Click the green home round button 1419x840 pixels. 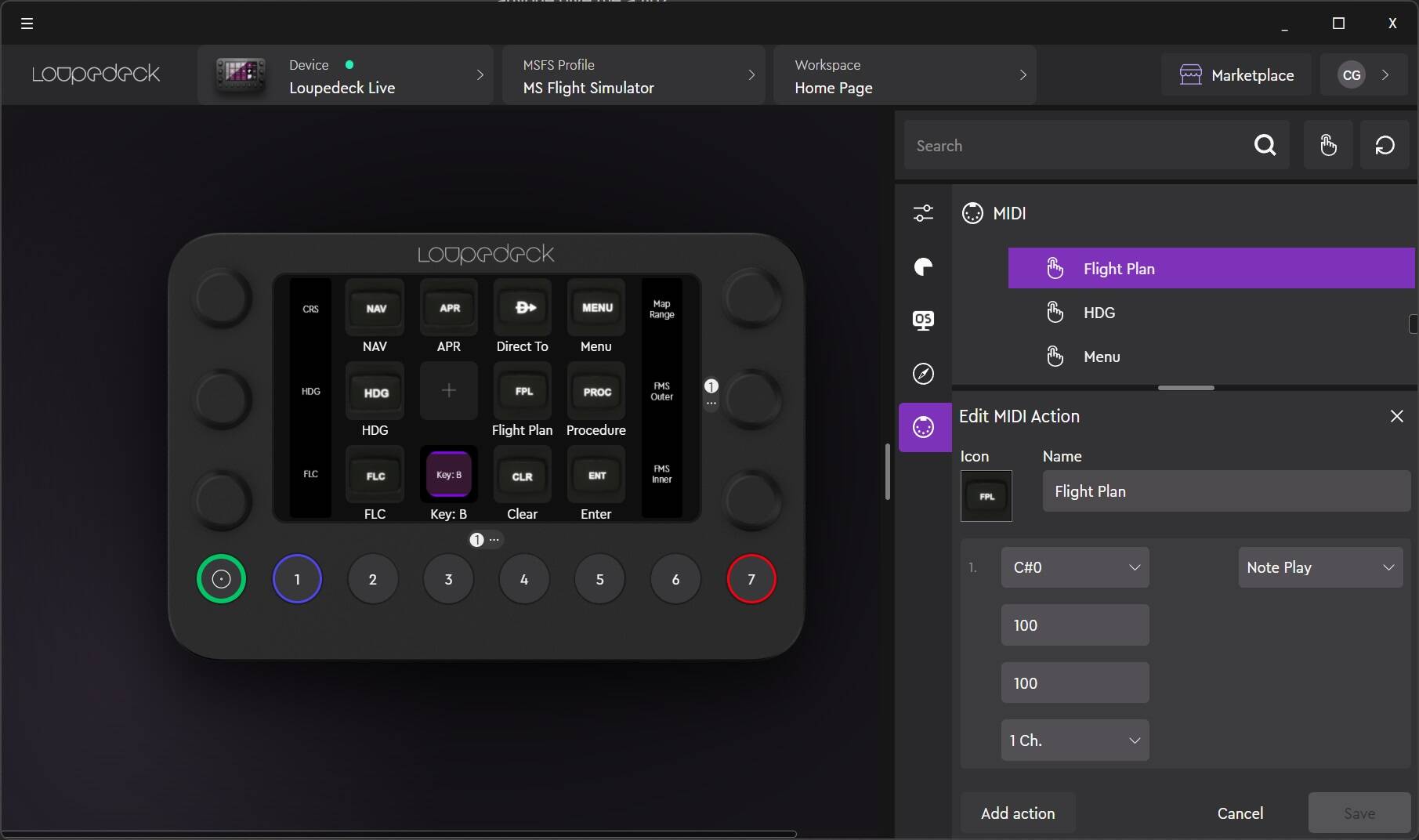coord(221,579)
